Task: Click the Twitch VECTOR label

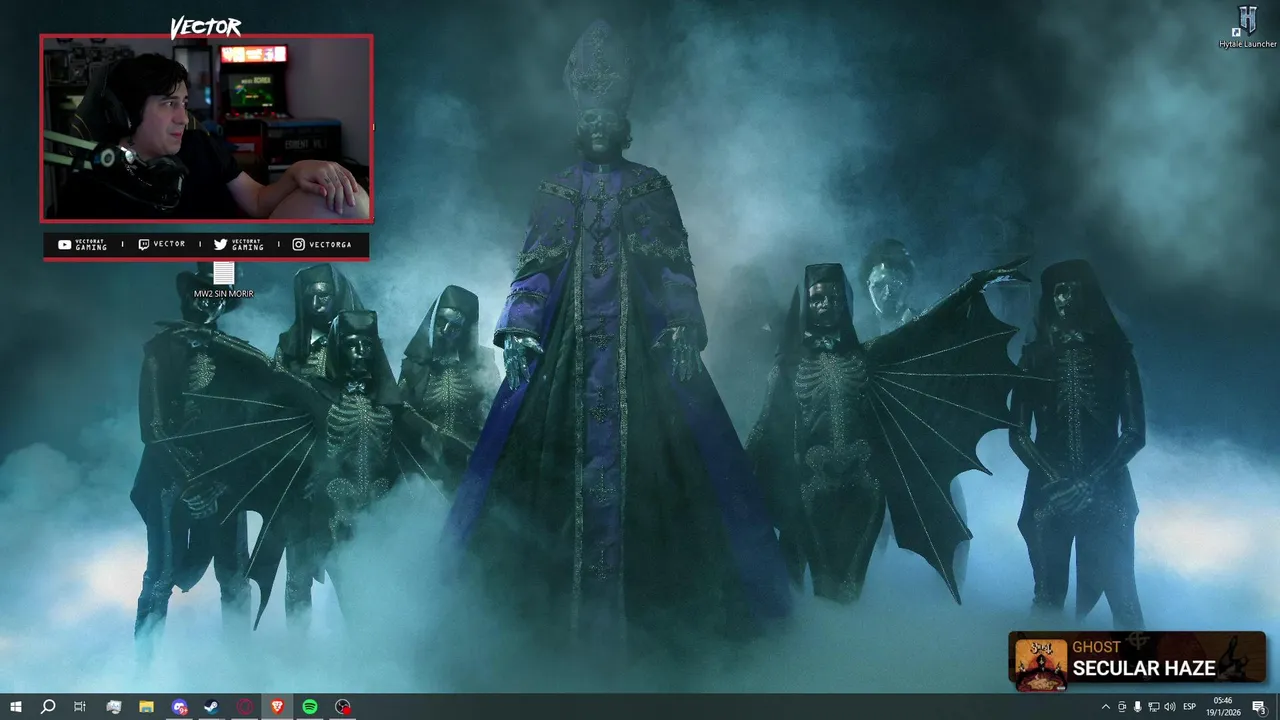Action: (x=161, y=244)
